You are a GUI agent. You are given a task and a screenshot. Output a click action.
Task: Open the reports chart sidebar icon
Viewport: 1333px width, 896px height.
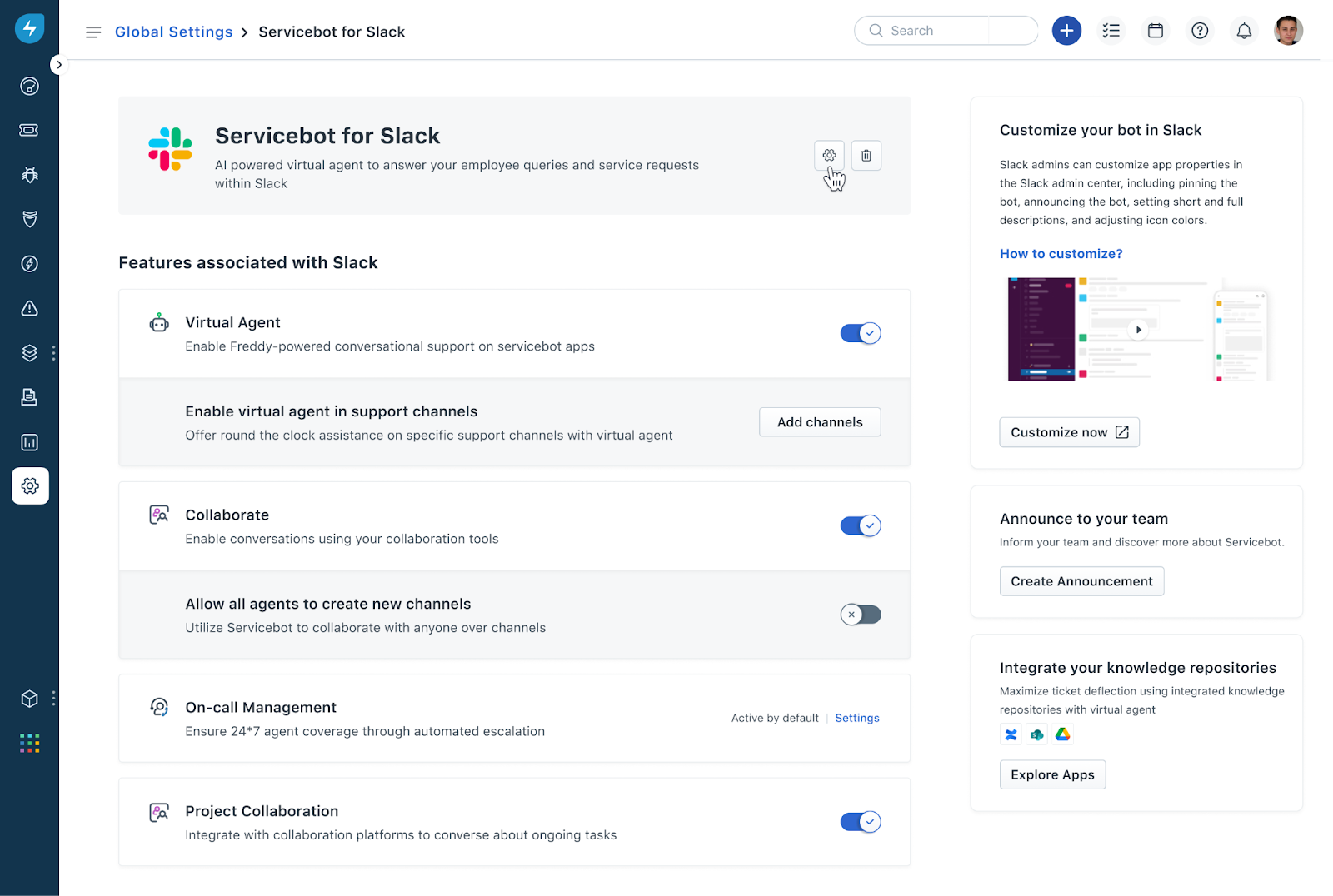tap(29, 442)
